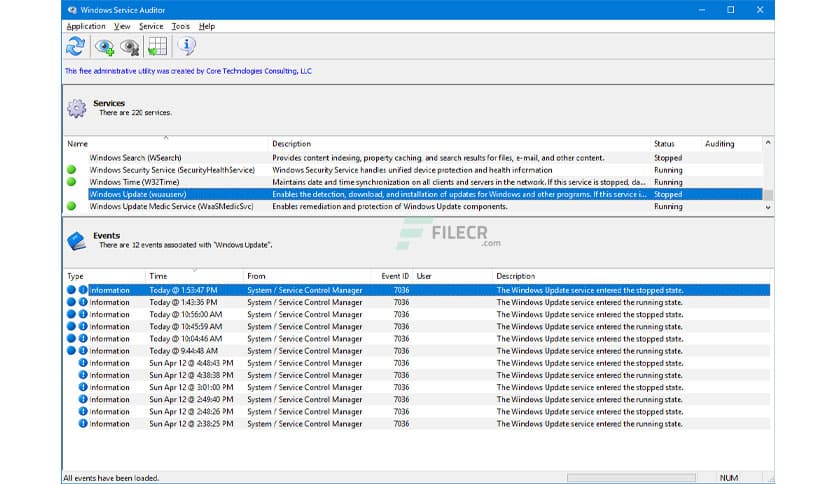Open the Tools menu

[x=180, y=26]
